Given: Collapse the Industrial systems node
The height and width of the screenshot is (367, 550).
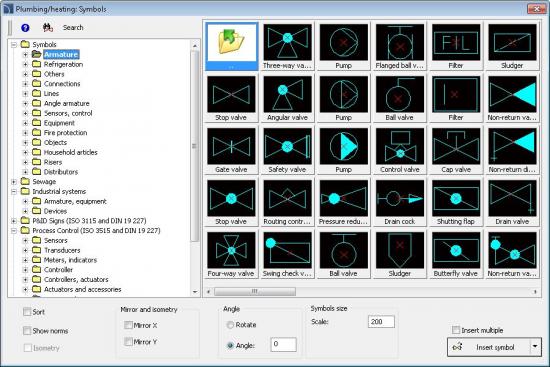Looking at the screenshot, I should [x=14, y=192].
